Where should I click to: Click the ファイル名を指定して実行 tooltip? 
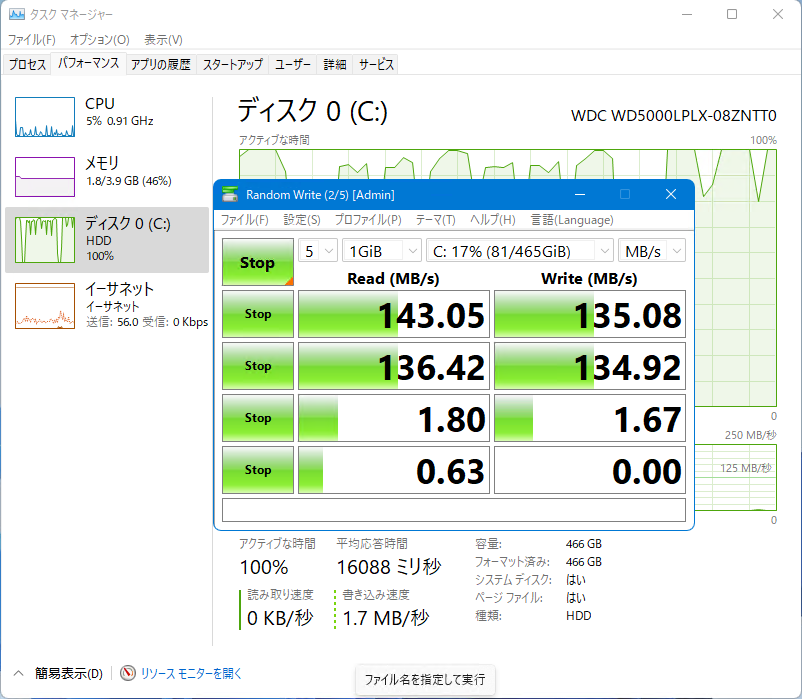click(425, 680)
